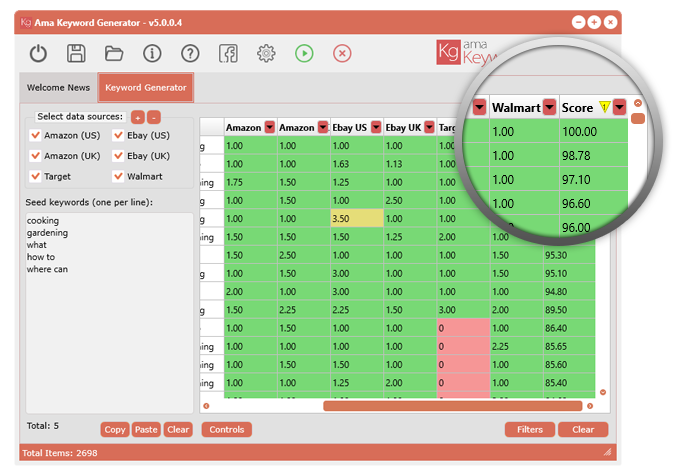Open the Controls button

click(x=227, y=429)
